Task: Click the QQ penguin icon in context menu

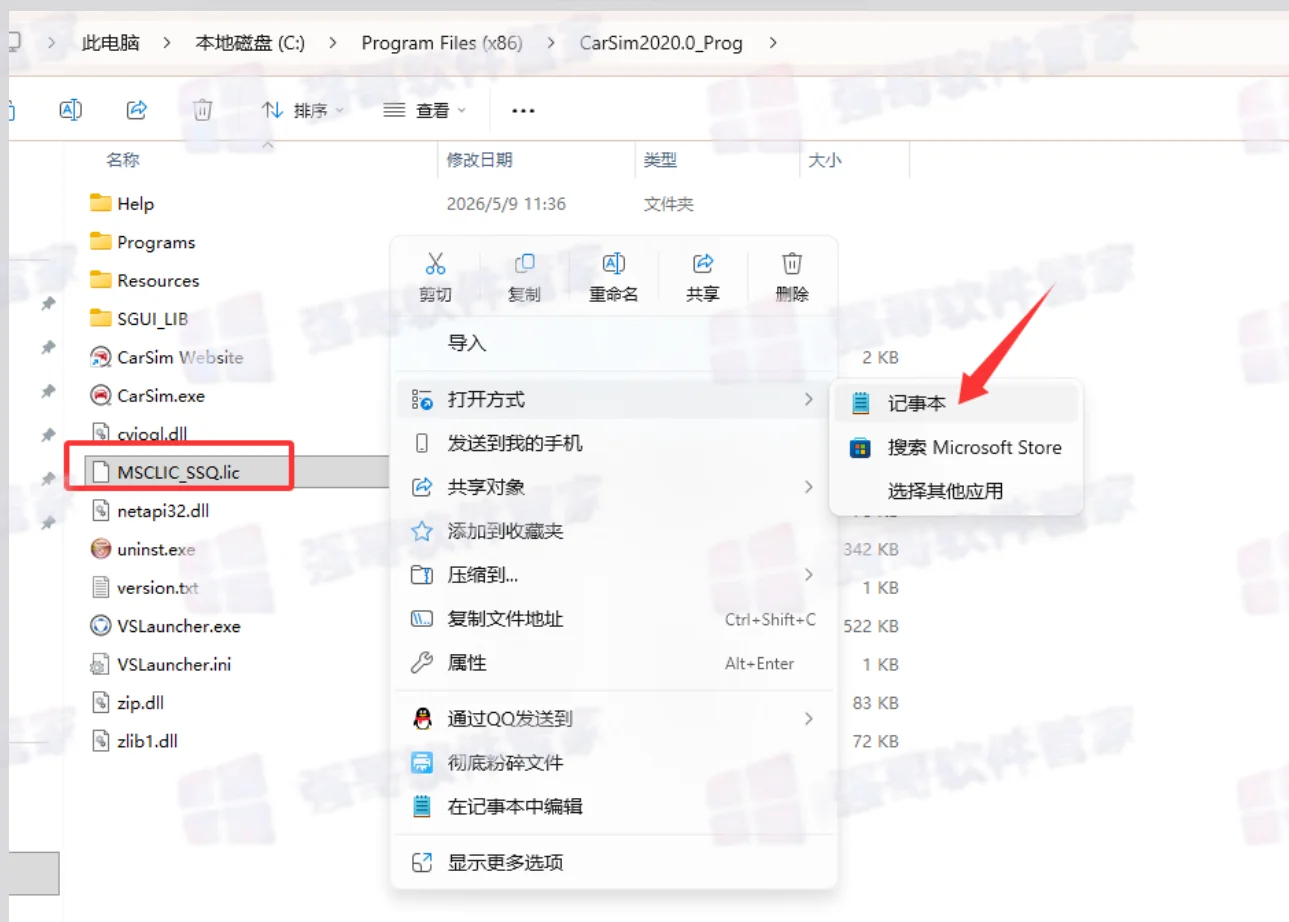Action: pyautogui.click(x=422, y=718)
